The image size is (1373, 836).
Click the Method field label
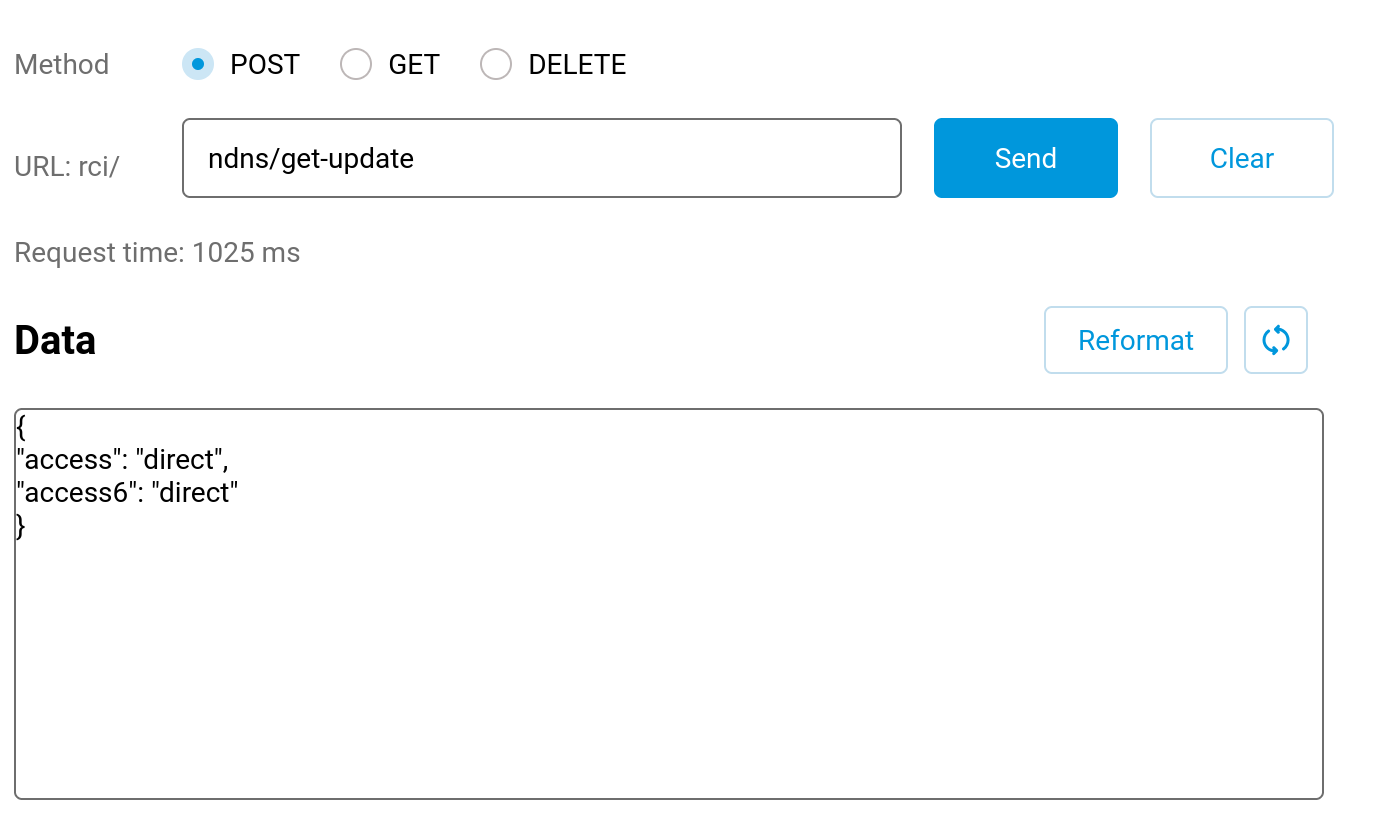click(62, 64)
